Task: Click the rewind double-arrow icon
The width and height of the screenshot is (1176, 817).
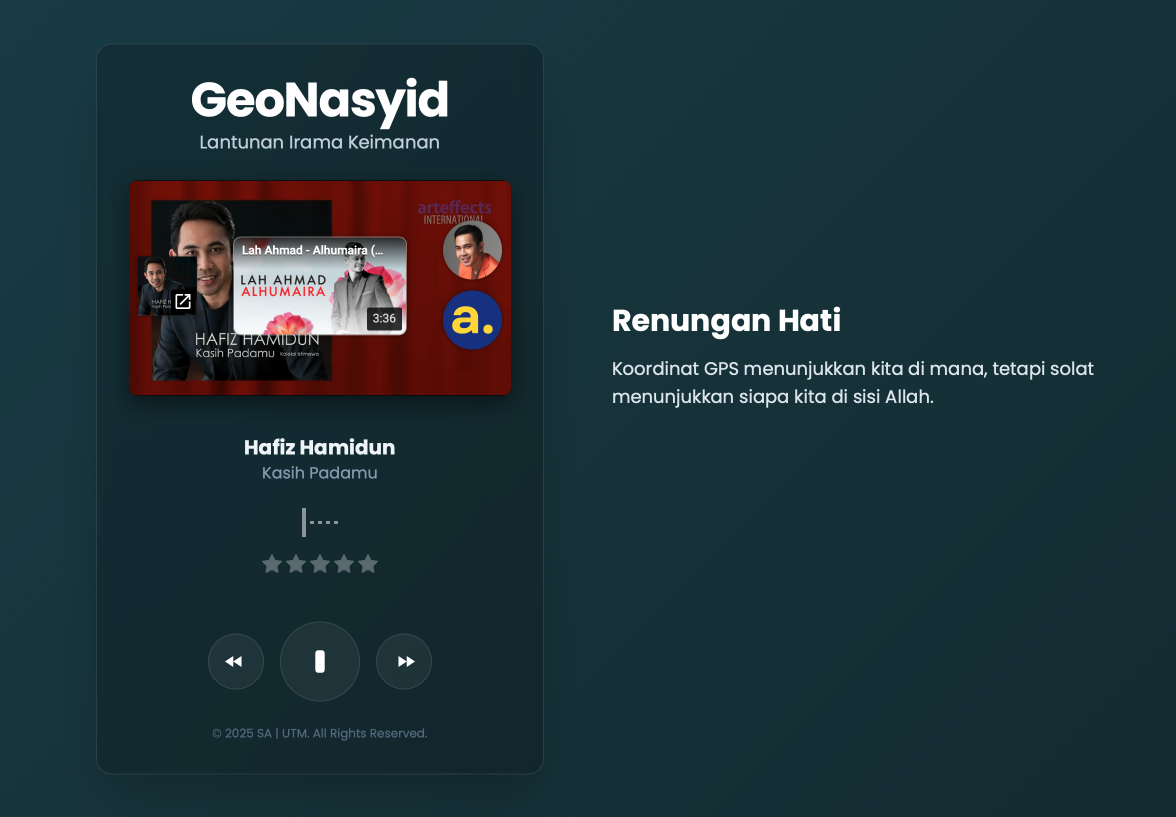Action: coord(236,661)
